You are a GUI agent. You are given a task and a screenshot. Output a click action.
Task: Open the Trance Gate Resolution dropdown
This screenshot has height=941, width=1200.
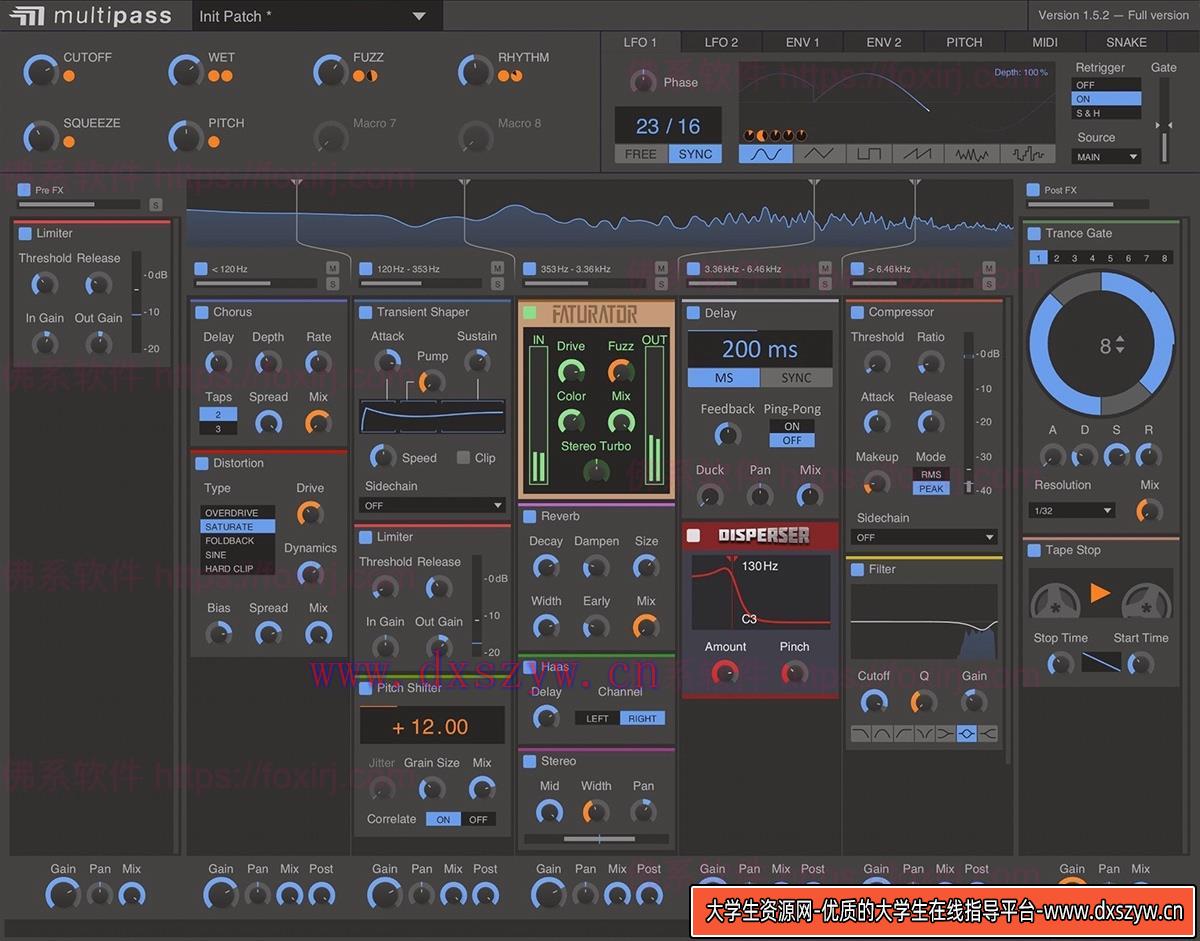pos(1072,510)
